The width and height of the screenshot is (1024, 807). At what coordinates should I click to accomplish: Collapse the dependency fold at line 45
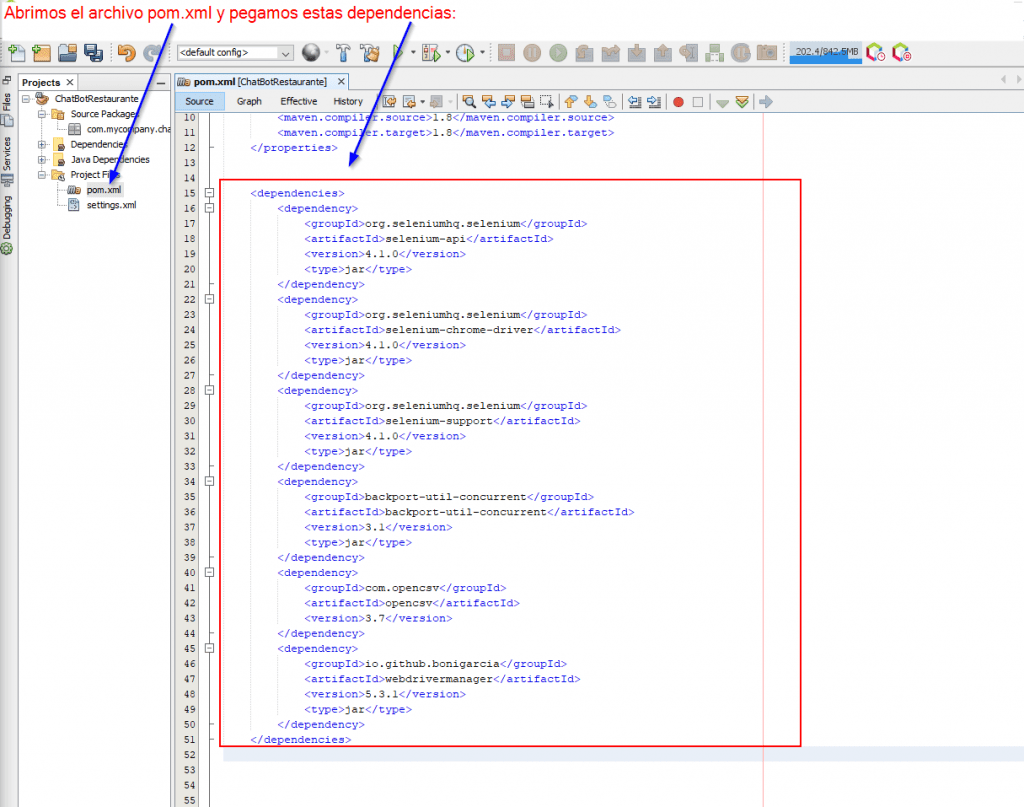coord(209,649)
